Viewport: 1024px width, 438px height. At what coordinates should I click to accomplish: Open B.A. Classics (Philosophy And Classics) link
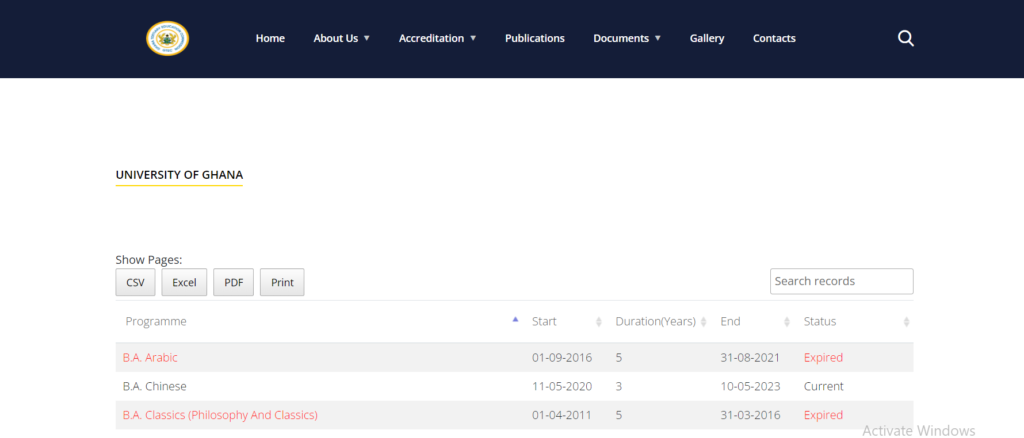pos(220,415)
